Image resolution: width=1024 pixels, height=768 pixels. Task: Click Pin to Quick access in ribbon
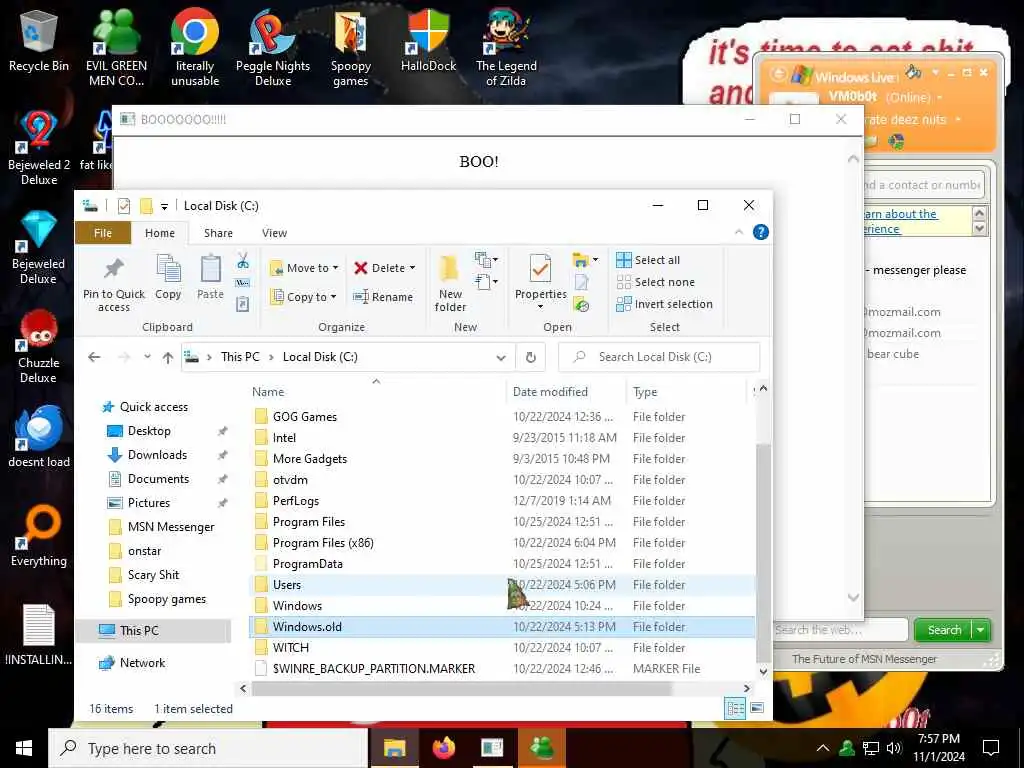coord(114,284)
